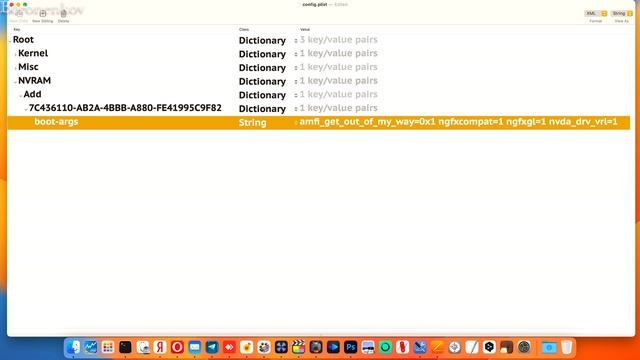
Task: Click the Value column header
Action: coord(305,29)
